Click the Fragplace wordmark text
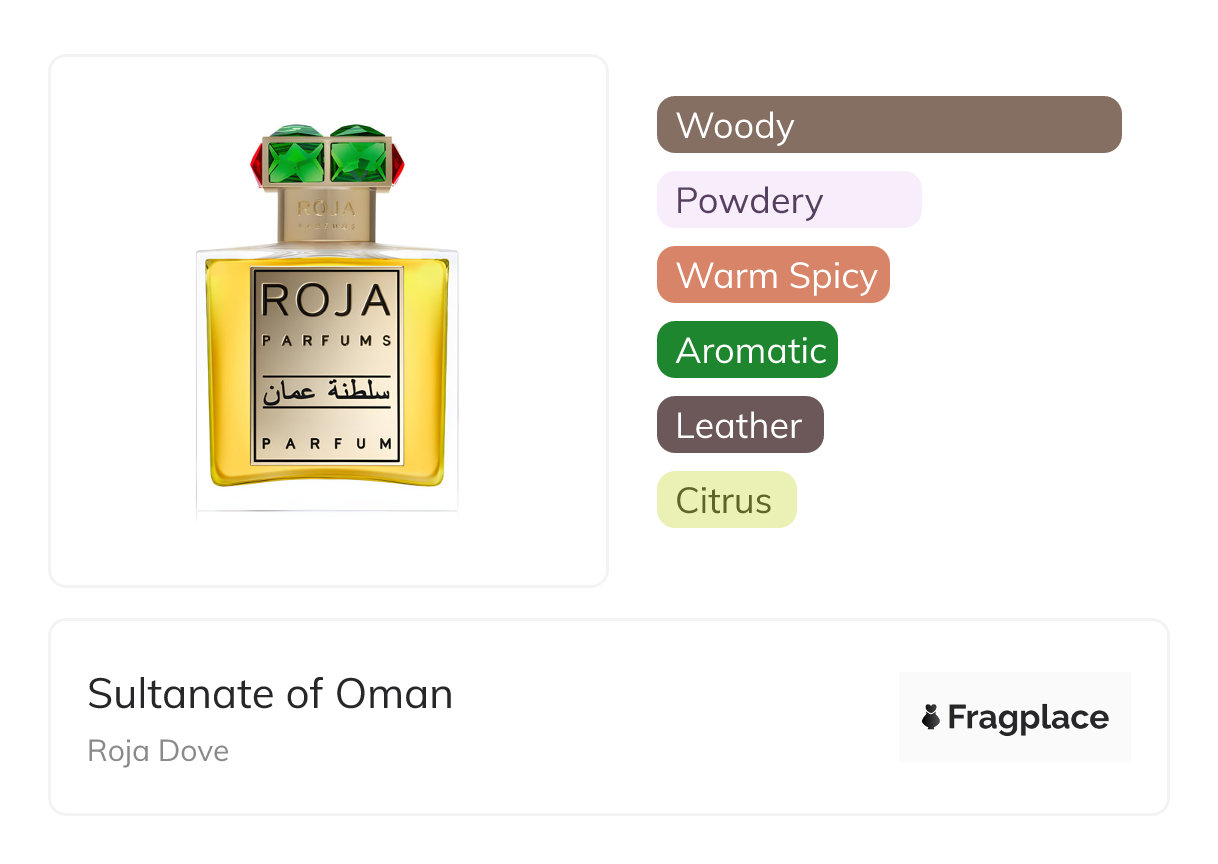1218x864 pixels. click(1028, 717)
